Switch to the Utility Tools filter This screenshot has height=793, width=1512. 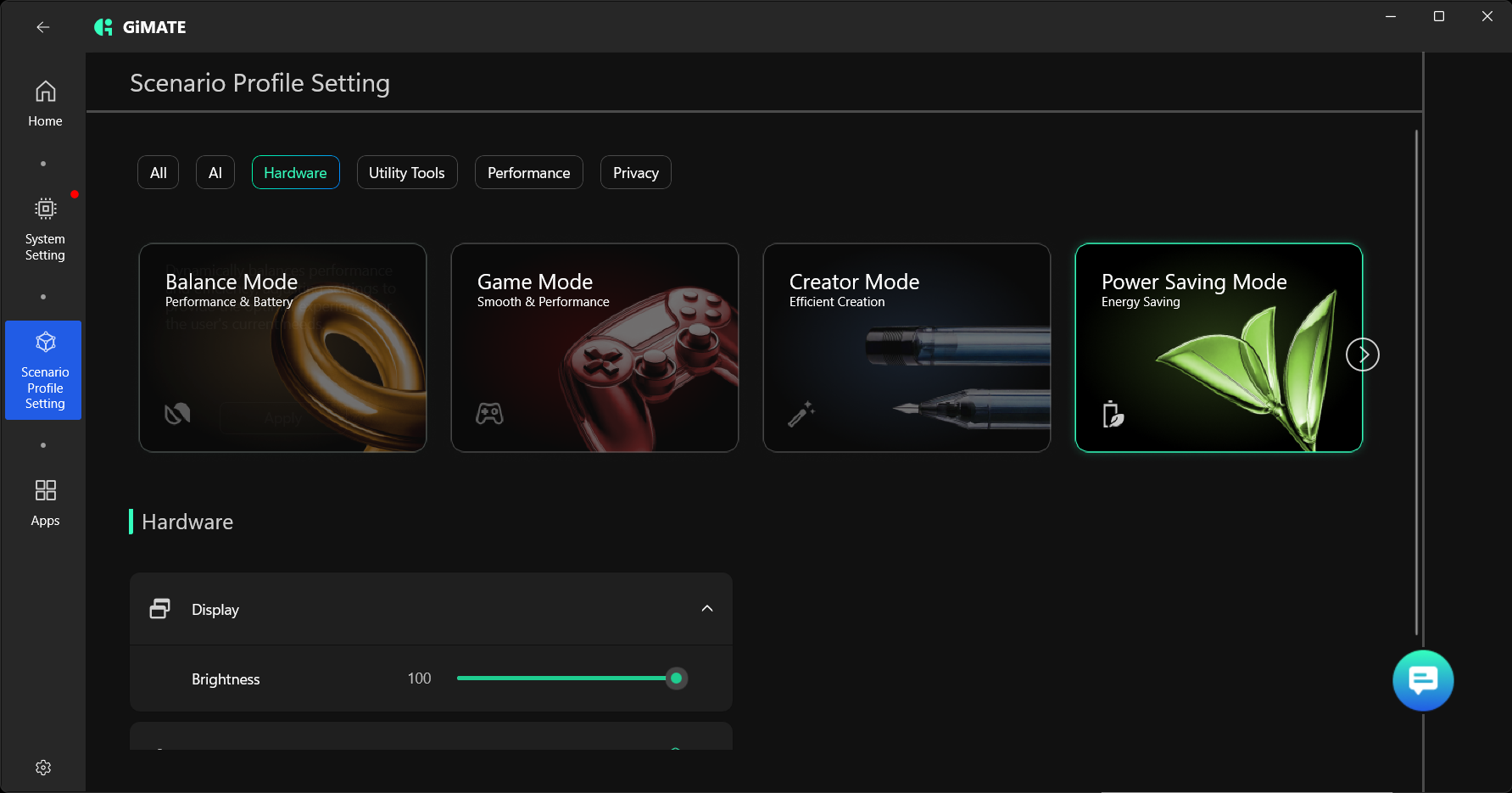(x=407, y=172)
